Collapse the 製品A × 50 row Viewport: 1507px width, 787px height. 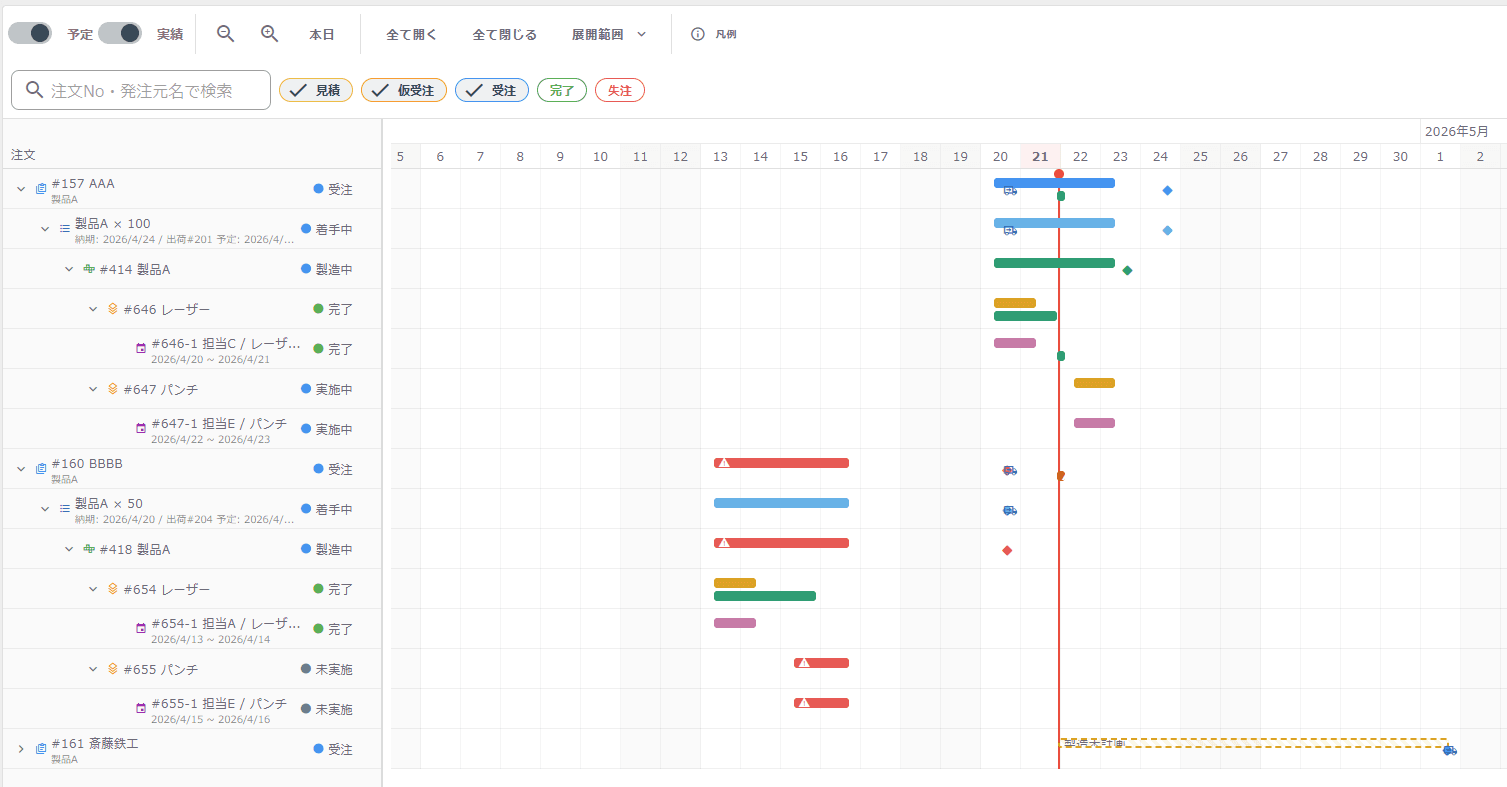[45, 509]
